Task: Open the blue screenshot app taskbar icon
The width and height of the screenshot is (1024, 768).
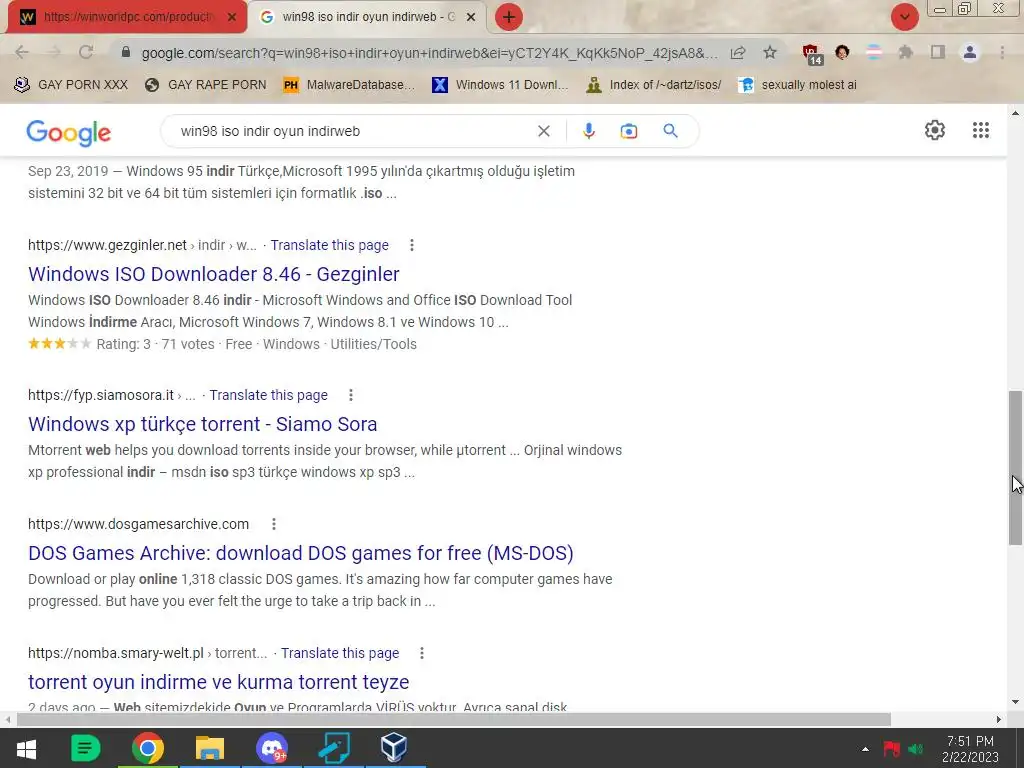Action: 334,748
